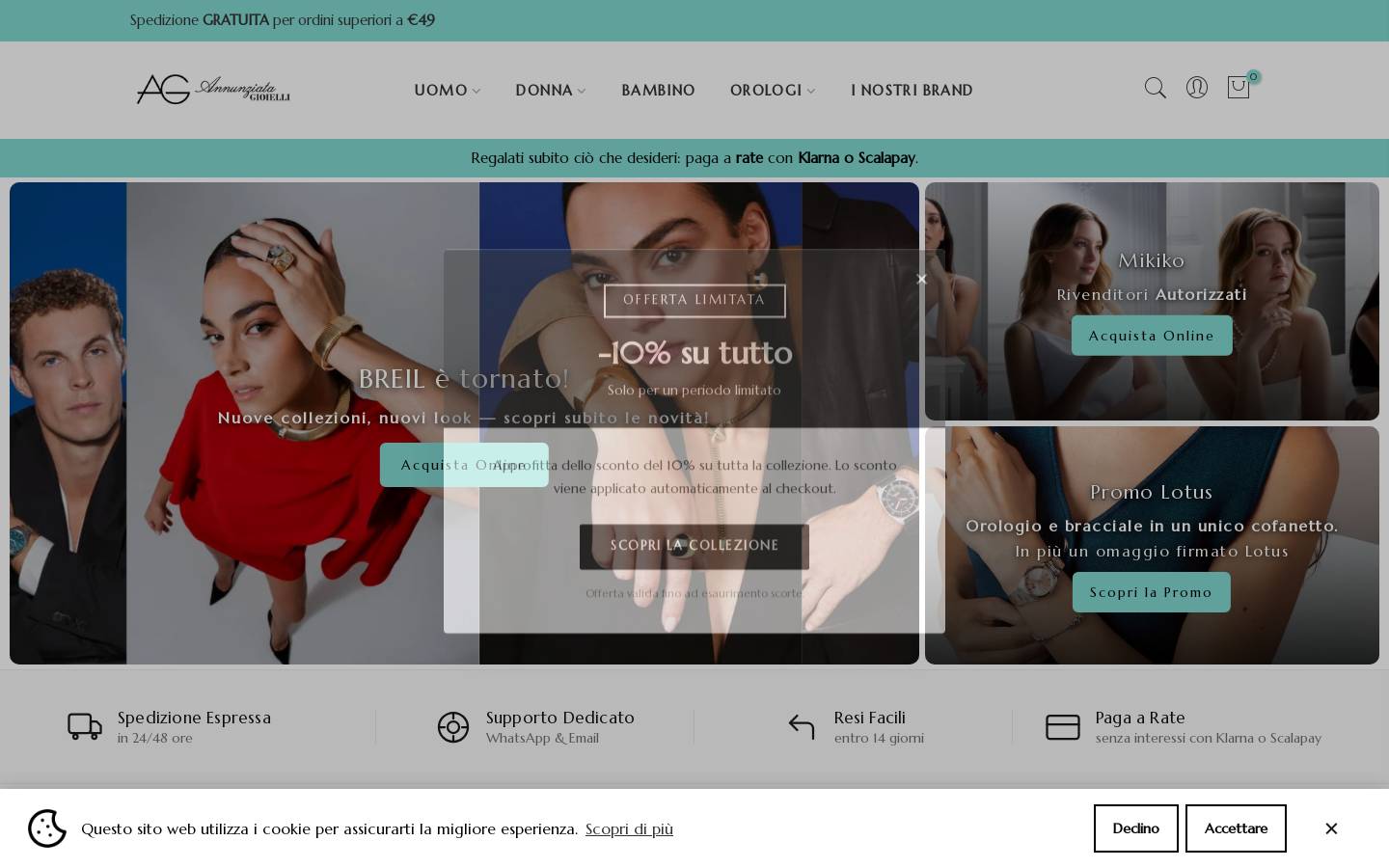Click Declino cookie button

pos(1135,828)
